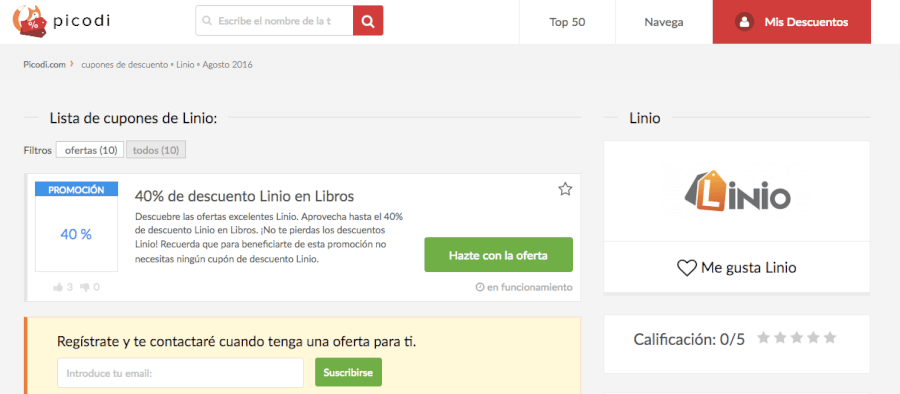Click the red search magnifier button
Viewport: 900px width, 394px height.
pyautogui.click(x=368, y=21)
